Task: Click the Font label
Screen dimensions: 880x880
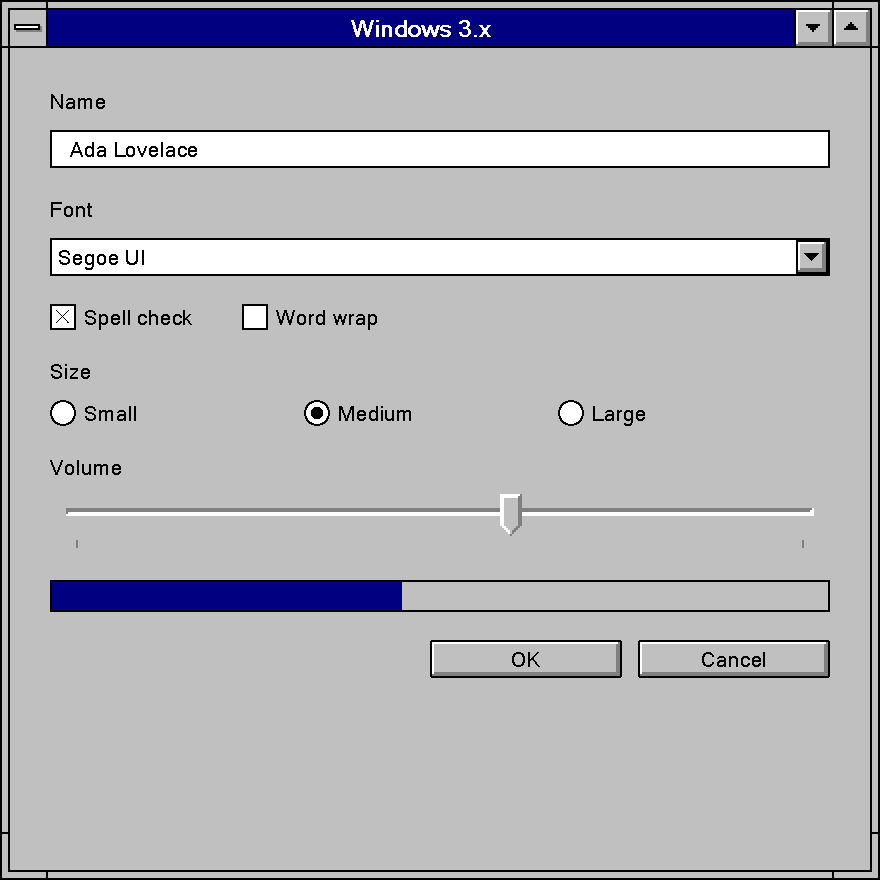Action: tap(71, 210)
